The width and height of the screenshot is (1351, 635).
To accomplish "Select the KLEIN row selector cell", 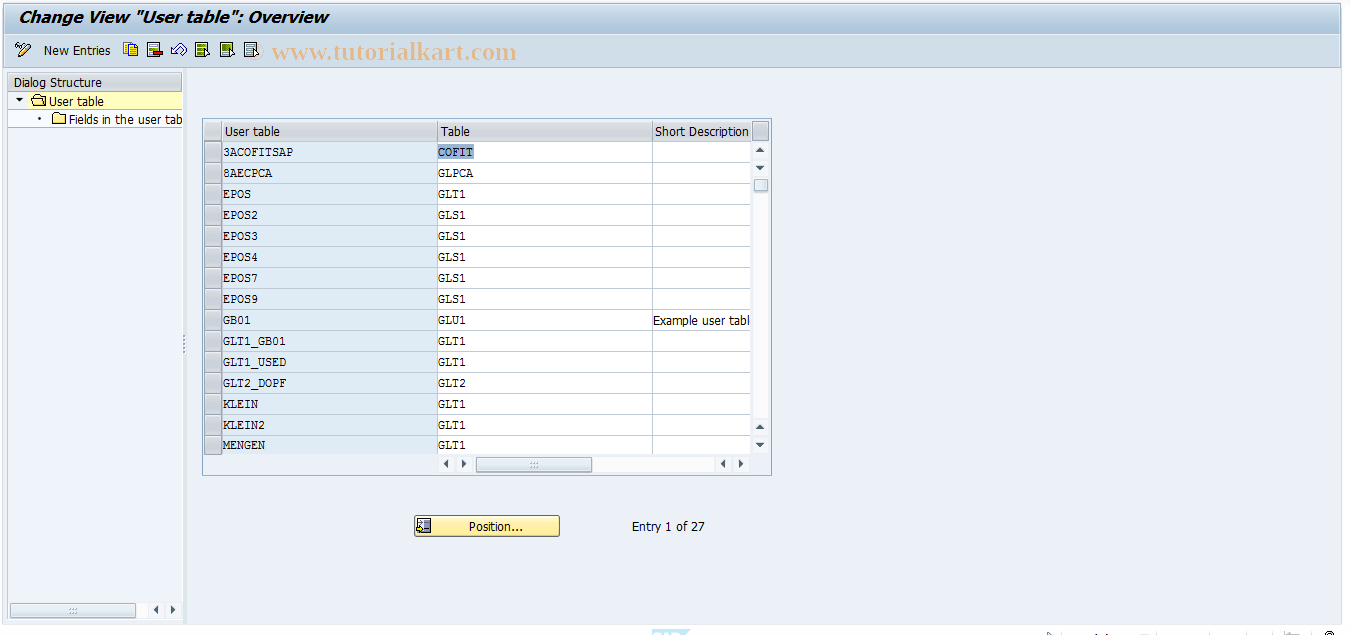I will (x=212, y=403).
